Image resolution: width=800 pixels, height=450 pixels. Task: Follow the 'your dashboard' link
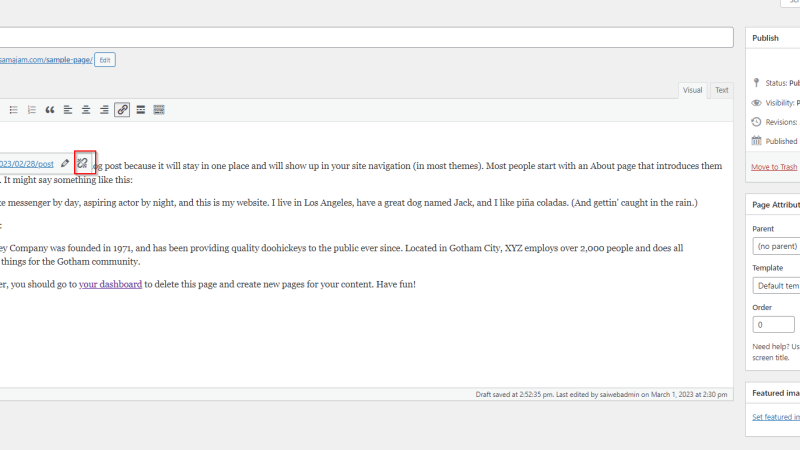tap(110, 284)
